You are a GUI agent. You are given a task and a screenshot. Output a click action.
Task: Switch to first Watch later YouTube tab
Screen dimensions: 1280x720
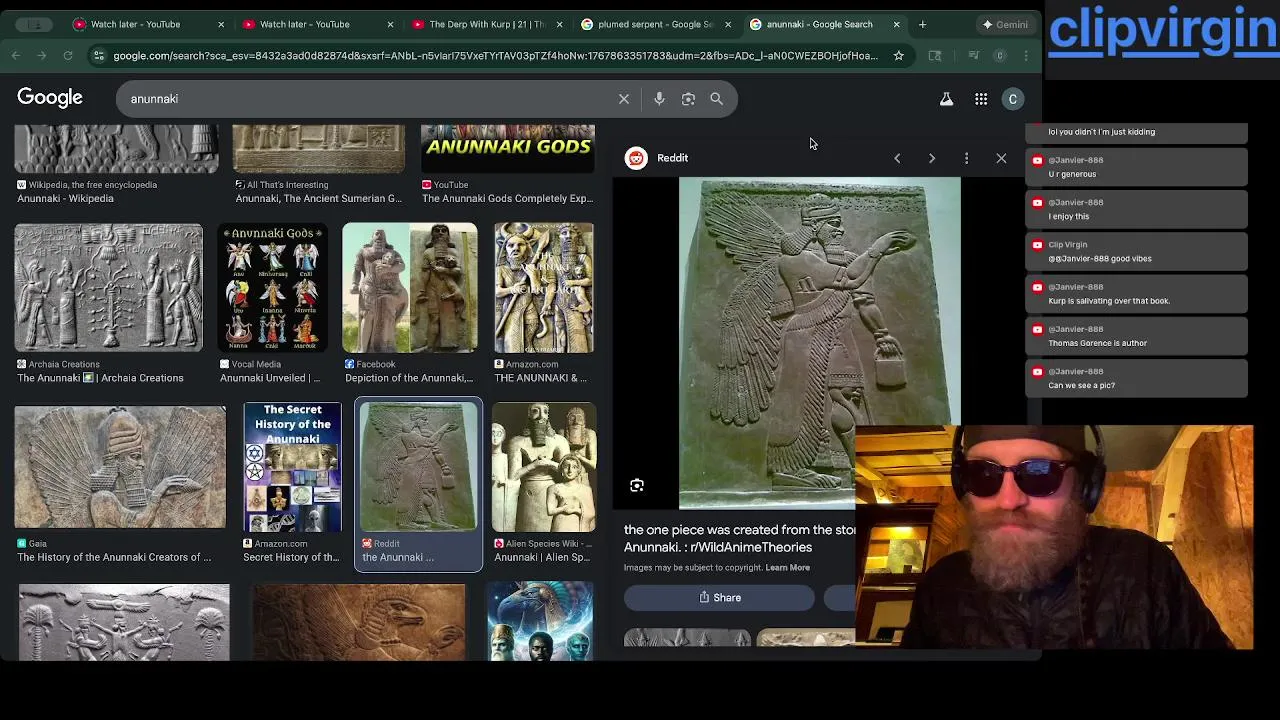point(135,24)
